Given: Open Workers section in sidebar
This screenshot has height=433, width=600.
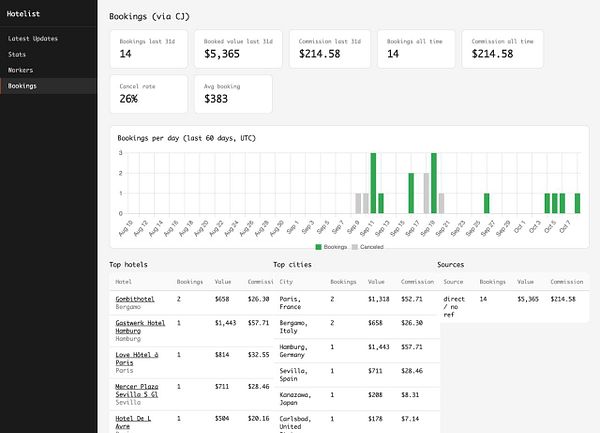Looking at the screenshot, I should point(20,70).
